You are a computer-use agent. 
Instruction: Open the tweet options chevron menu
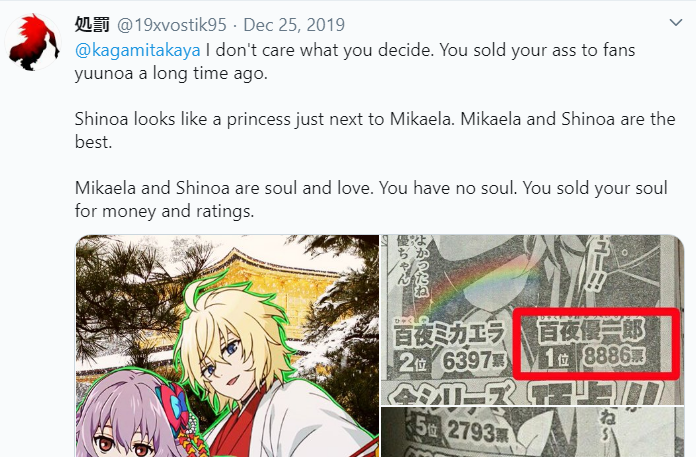tap(675, 23)
